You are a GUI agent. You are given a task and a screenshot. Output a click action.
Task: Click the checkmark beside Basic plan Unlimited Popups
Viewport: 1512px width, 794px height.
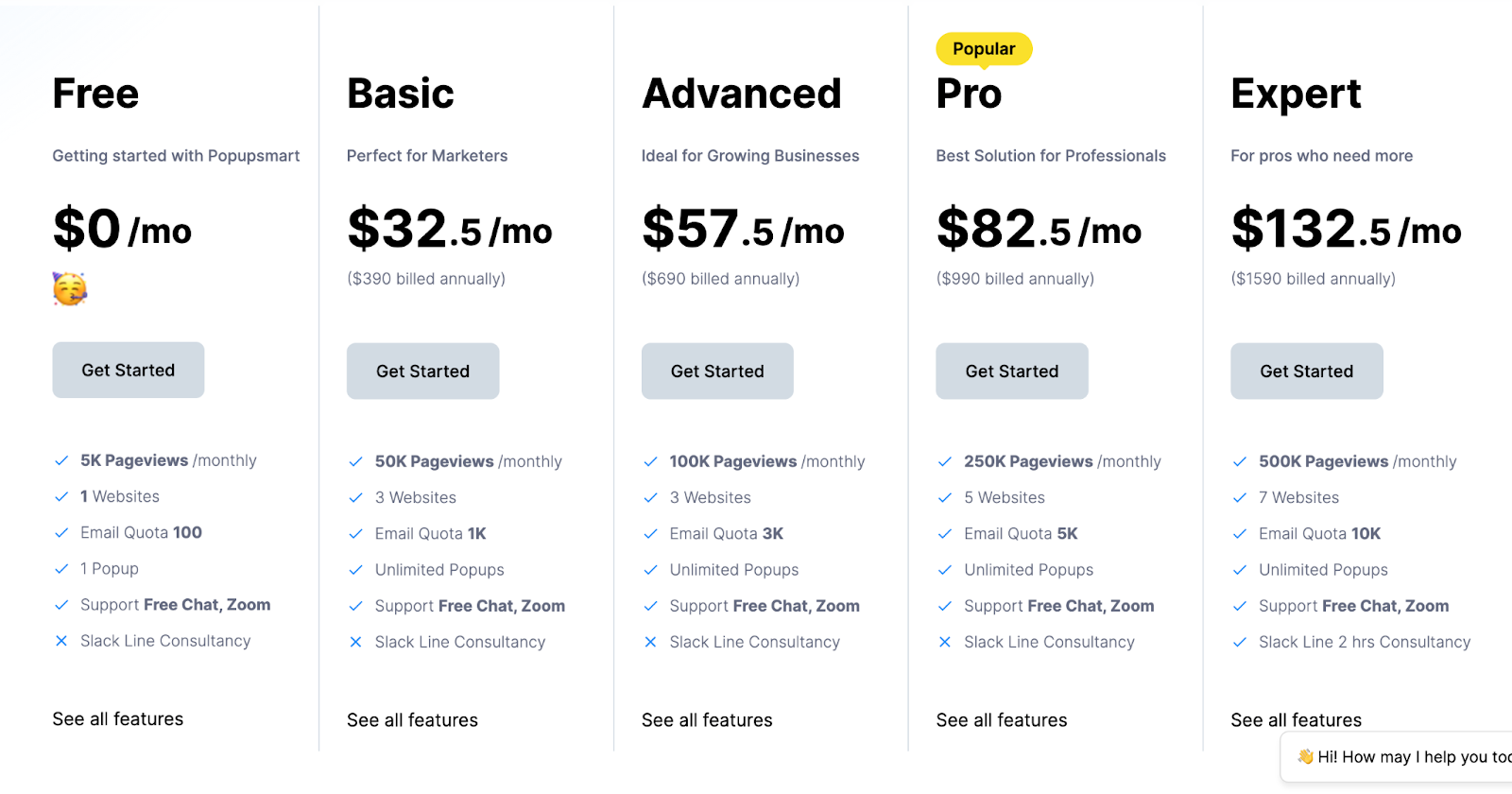pos(356,570)
